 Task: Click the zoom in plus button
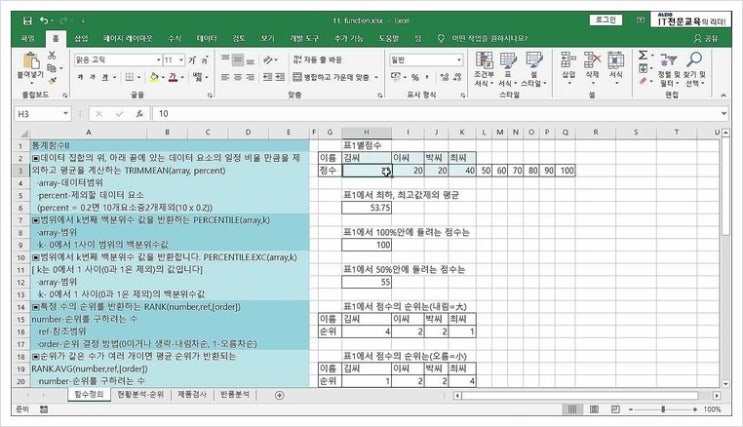tap(695, 409)
